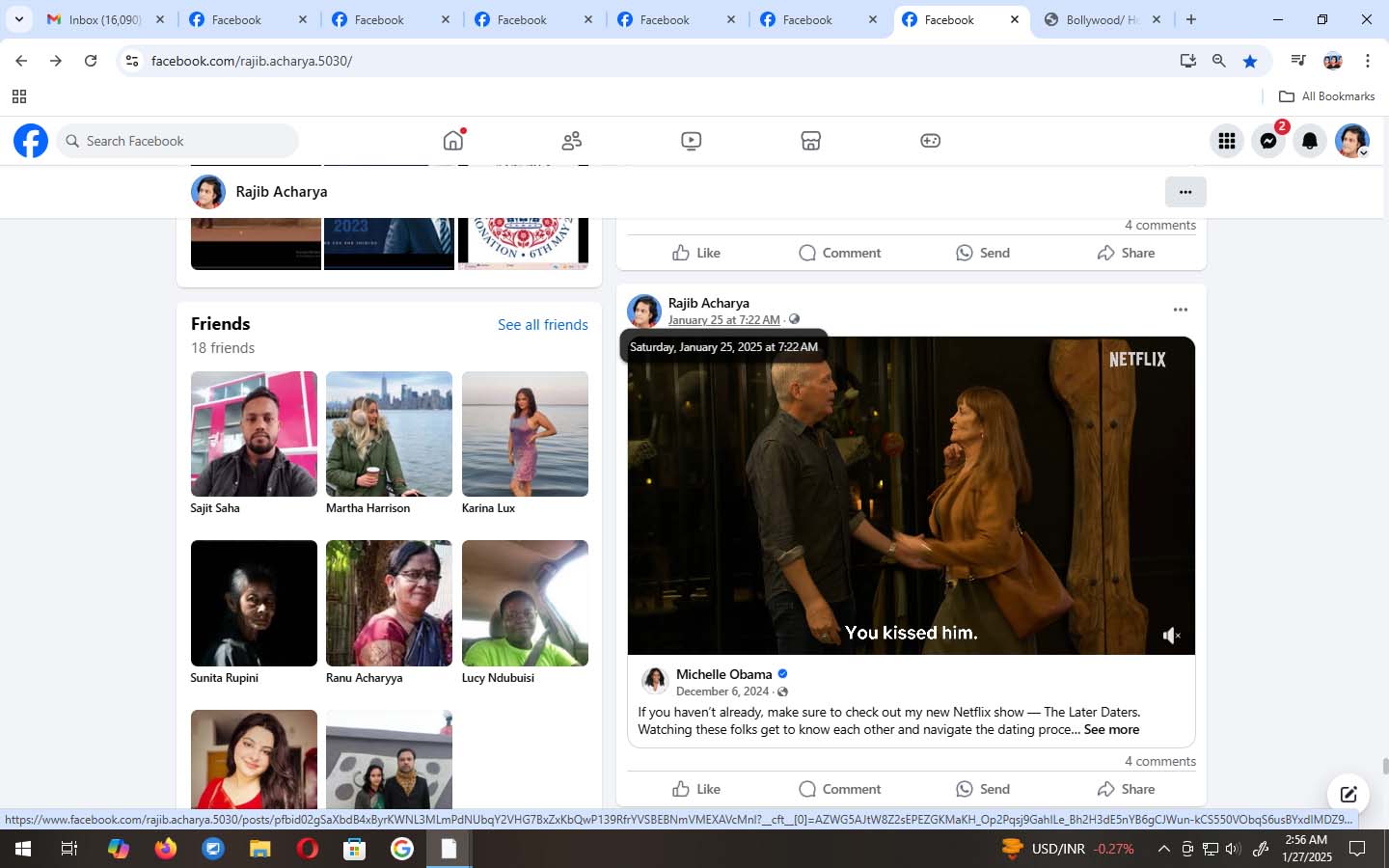
Task: Open the Watch video icon in top navigation
Action: pyautogui.click(x=691, y=141)
